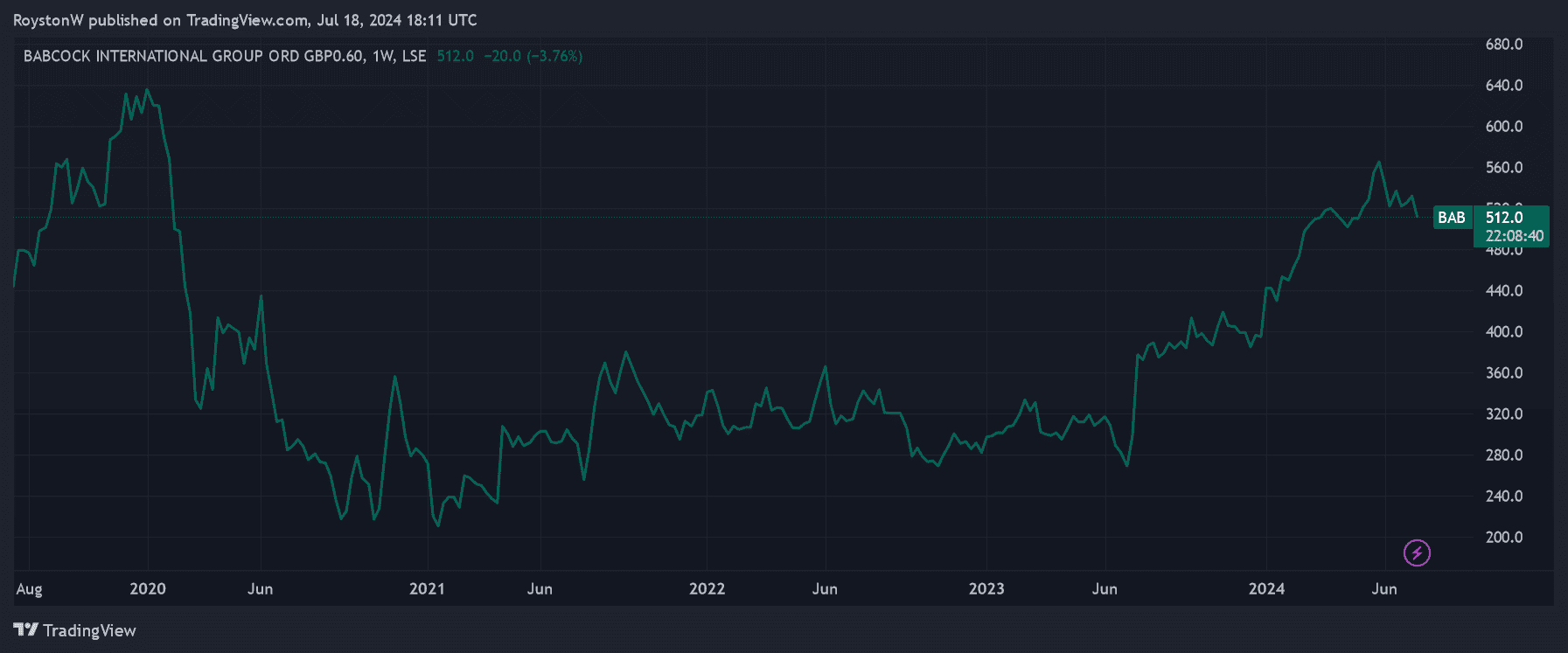This screenshot has width=1568, height=653.
Task: Click the purple lightning bolt icon
Action: pos(1417,552)
